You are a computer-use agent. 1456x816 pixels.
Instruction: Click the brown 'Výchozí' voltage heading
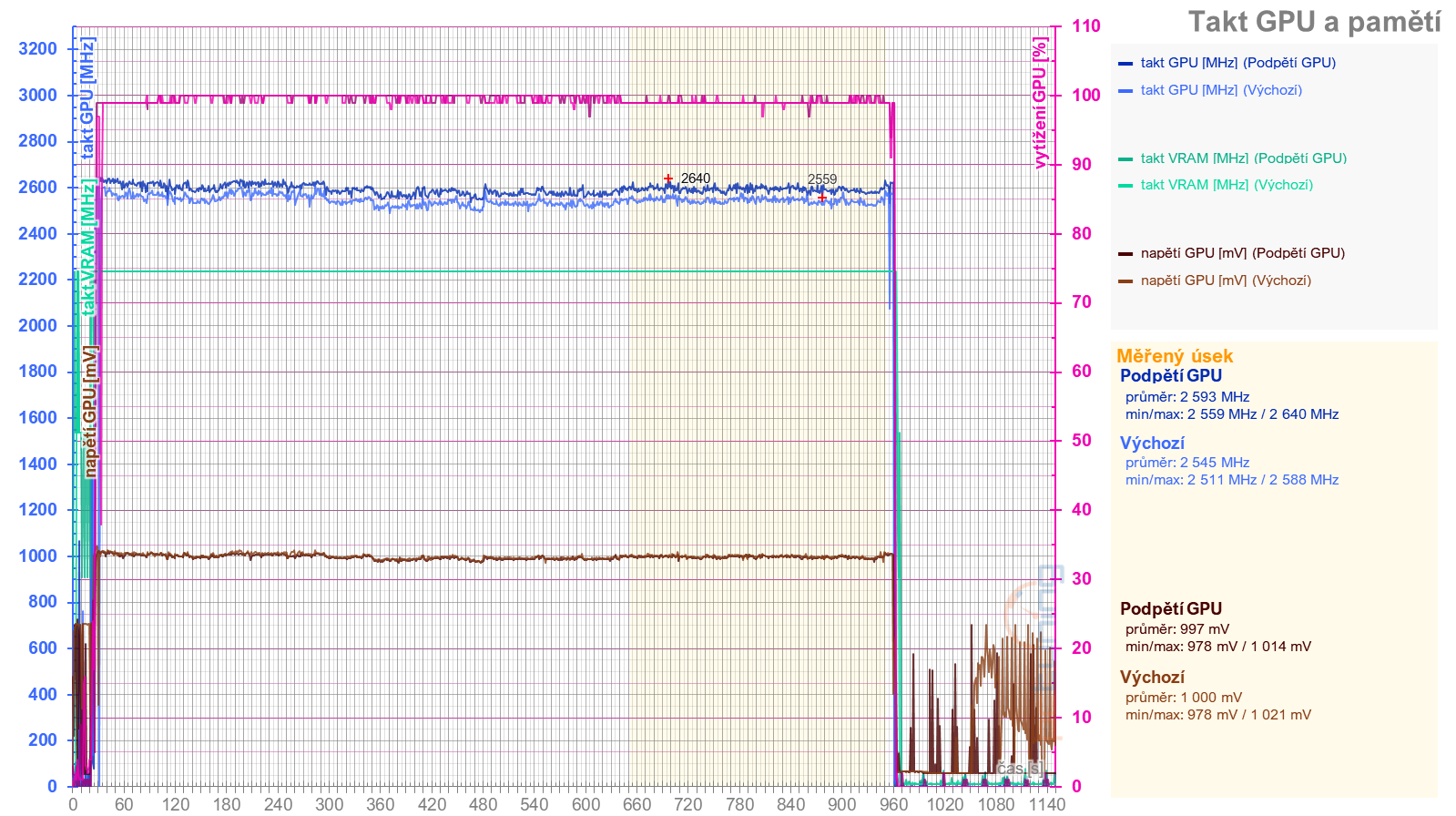click(1152, 678)
